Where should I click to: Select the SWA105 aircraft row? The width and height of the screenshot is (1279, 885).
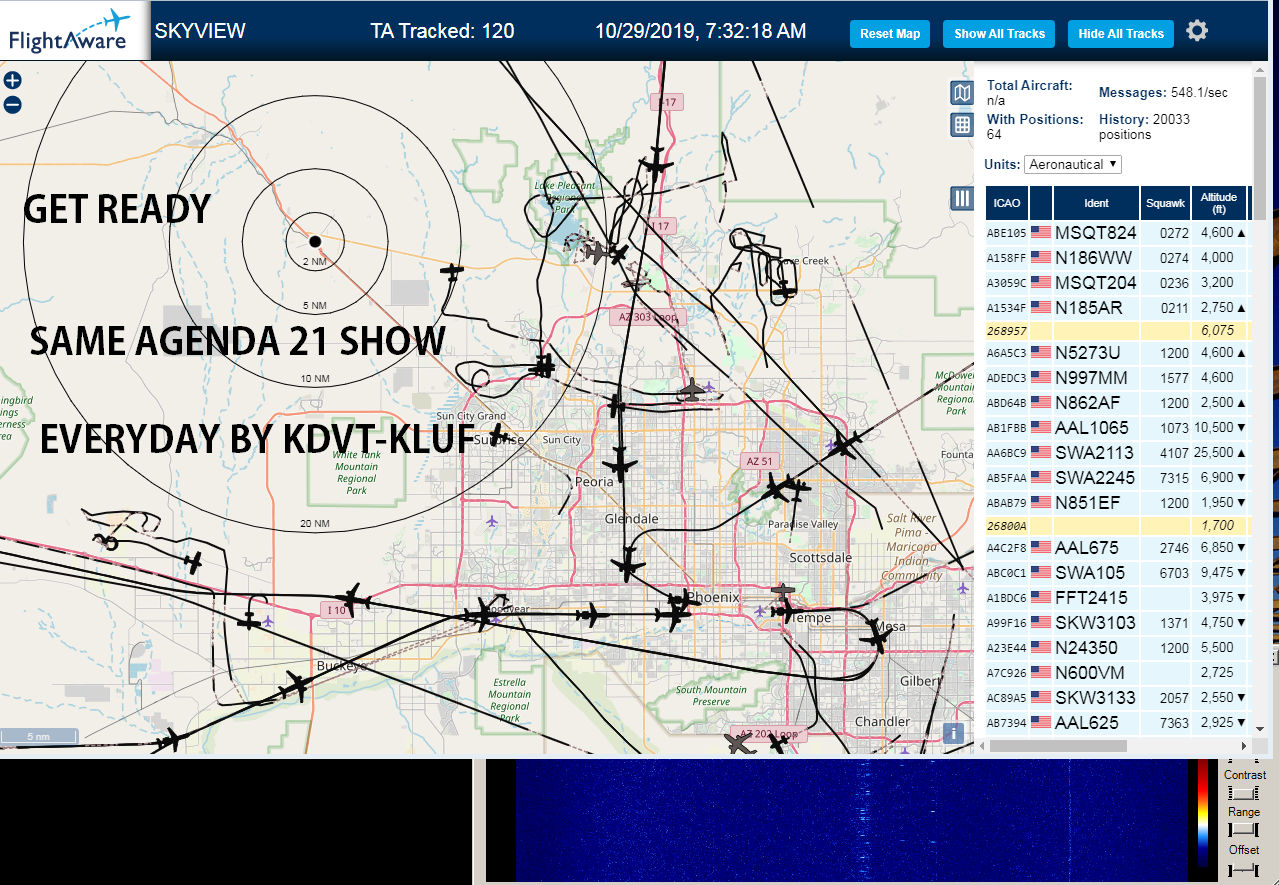(1117, 572)
